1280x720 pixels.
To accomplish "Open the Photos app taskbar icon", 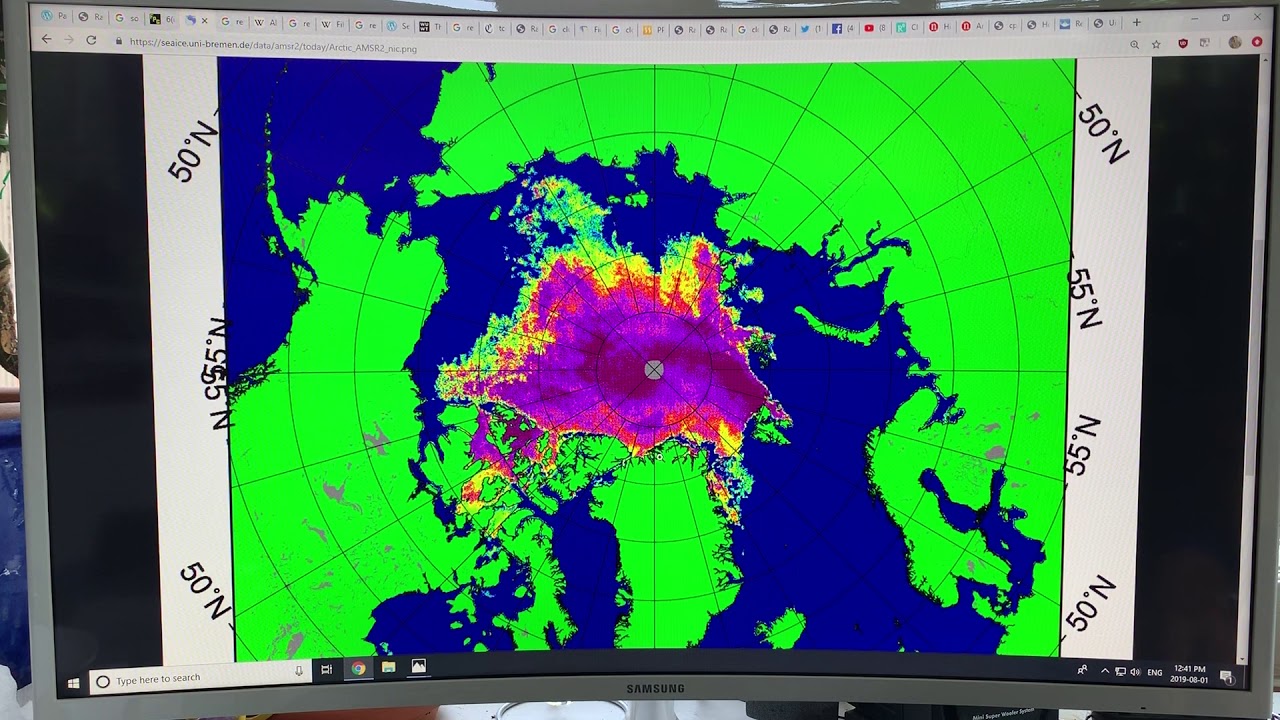I will coord(418,666).
